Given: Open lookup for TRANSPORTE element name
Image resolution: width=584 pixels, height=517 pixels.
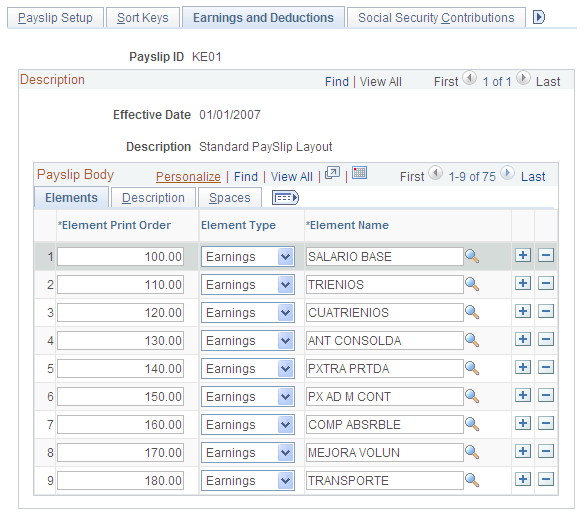Looking at the screenshot, I should [x=472, y=480].
